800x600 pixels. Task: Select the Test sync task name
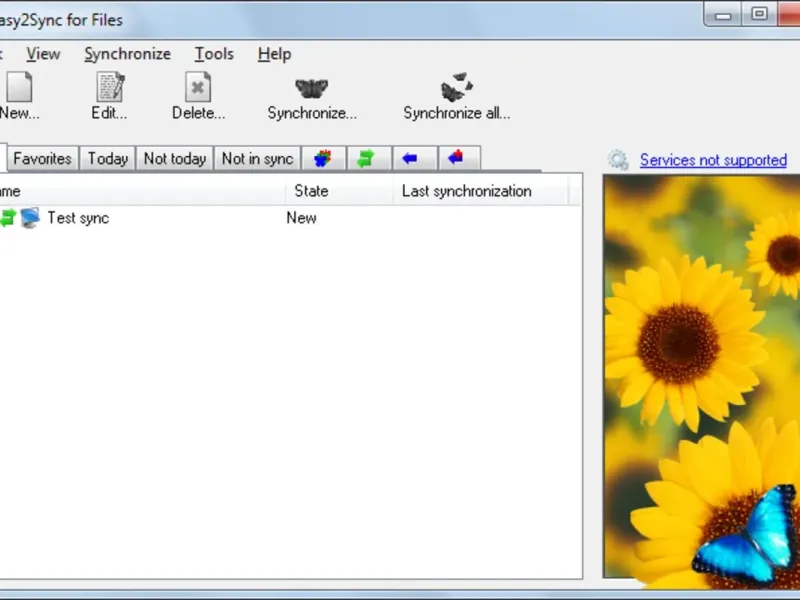point(78,218)
